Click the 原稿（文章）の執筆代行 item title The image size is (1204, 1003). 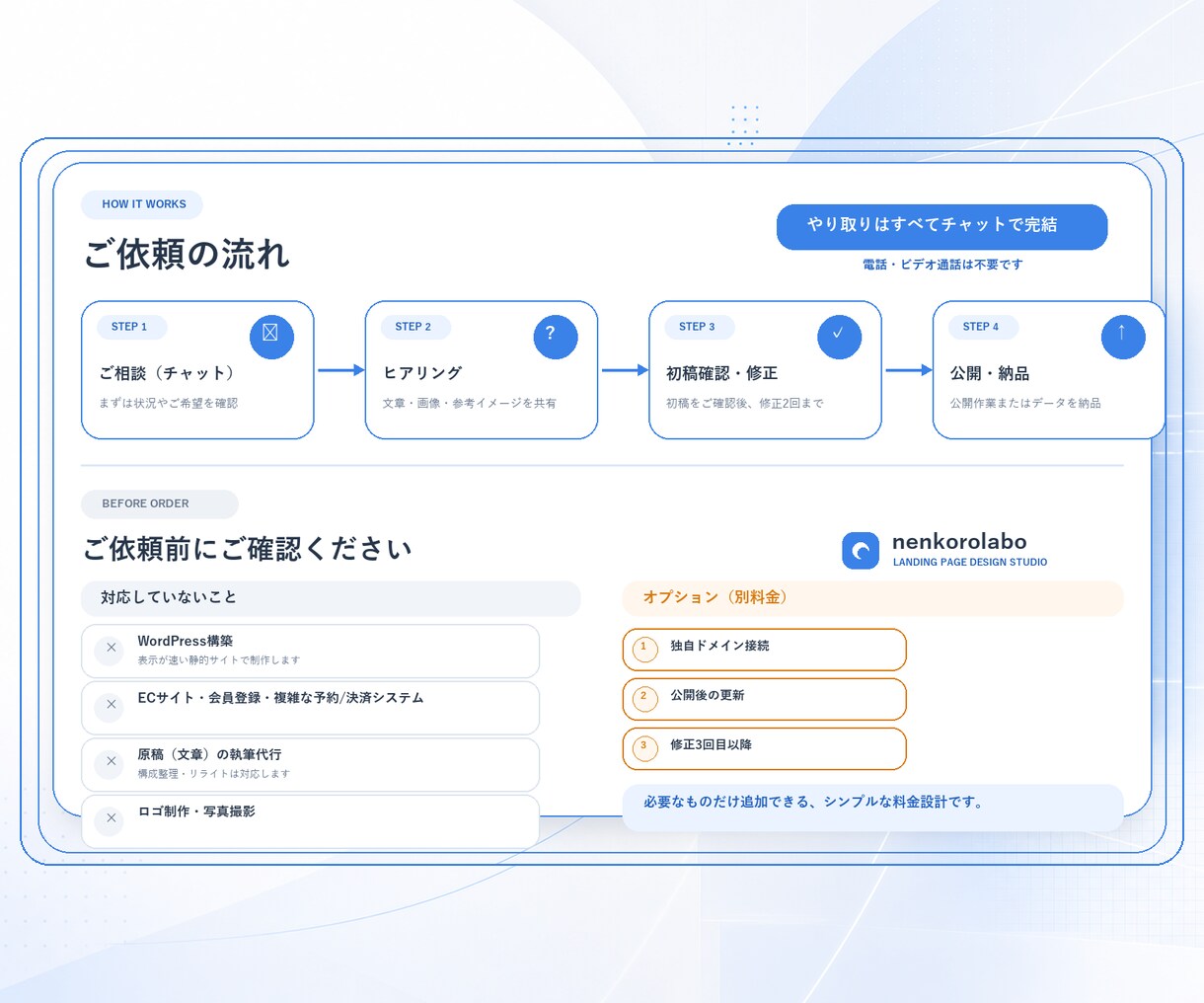click(x=209, y=754)
